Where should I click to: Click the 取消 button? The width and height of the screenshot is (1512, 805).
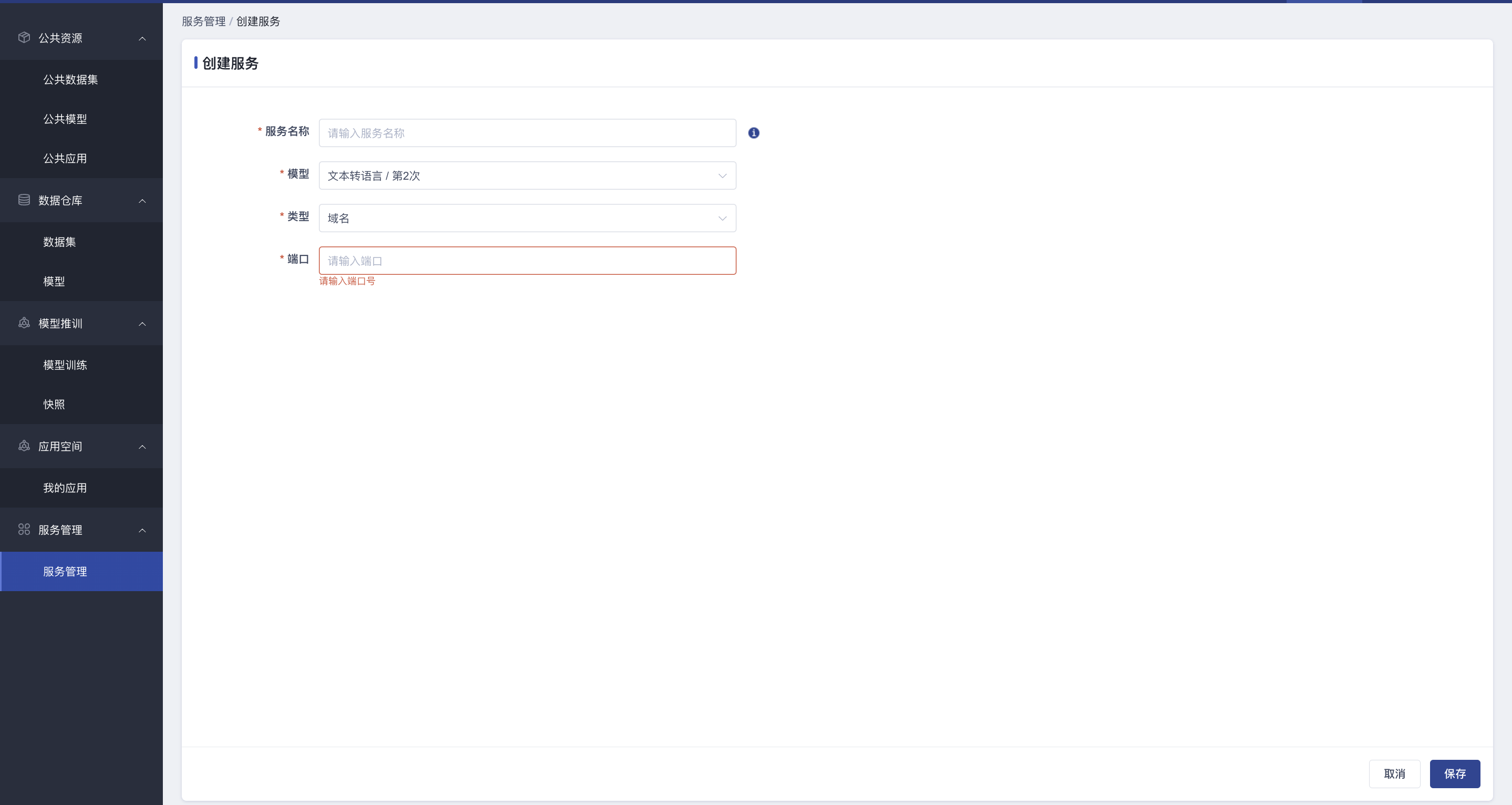pyautogui.click(x=1394, y=774)
